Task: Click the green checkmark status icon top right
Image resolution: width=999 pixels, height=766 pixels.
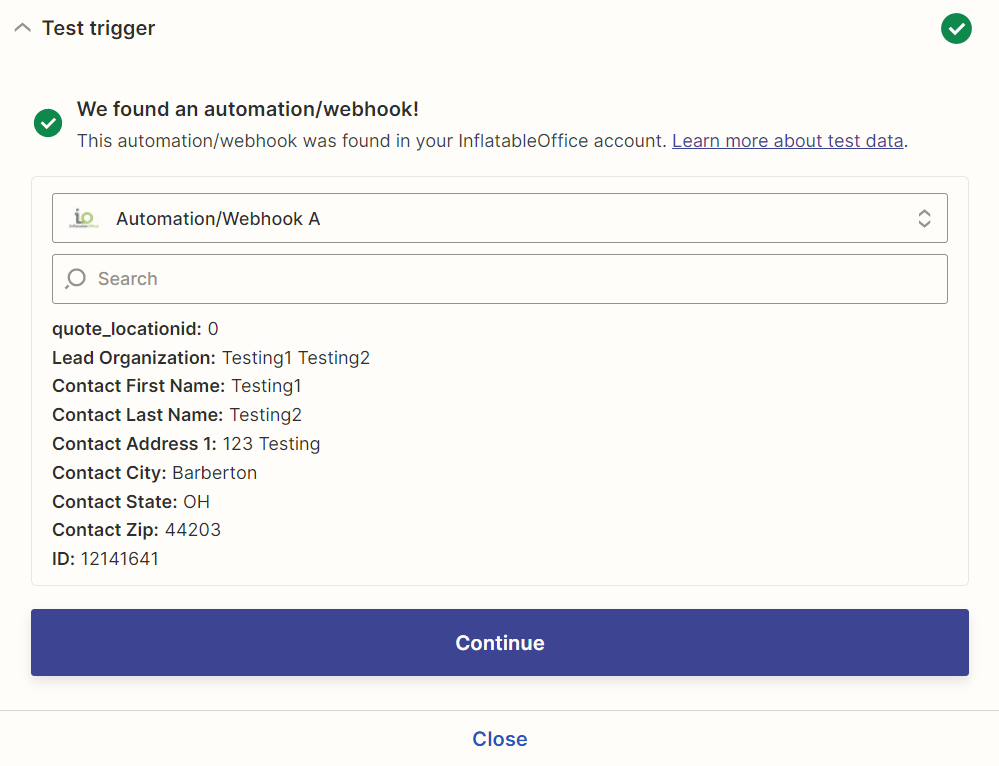Action: click(x=956, y=29)
